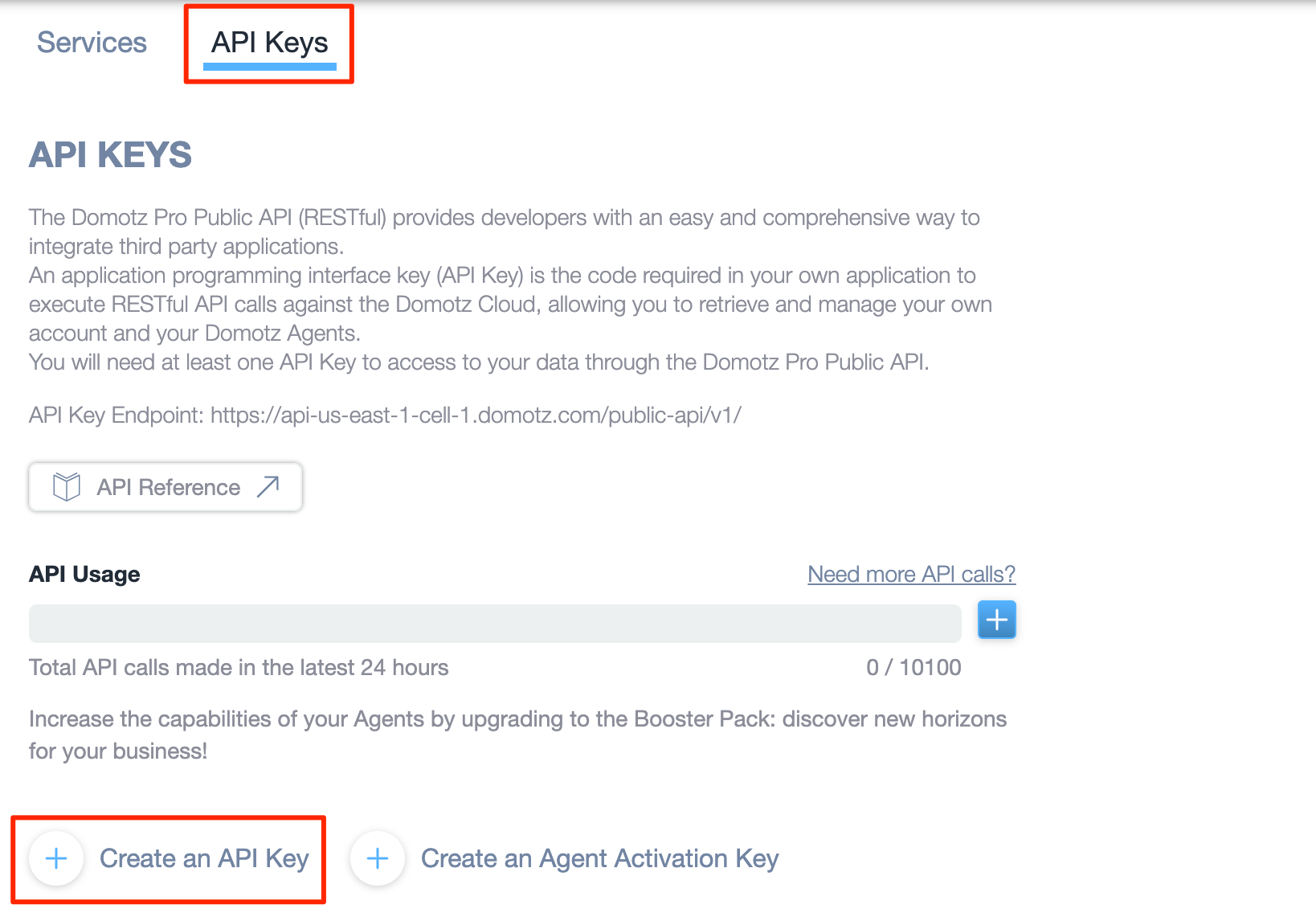Click Create an Agent Activation Key text
The height and width of the screenshot is (913, 1316).
pyautogui.click(x=600, y=858)
